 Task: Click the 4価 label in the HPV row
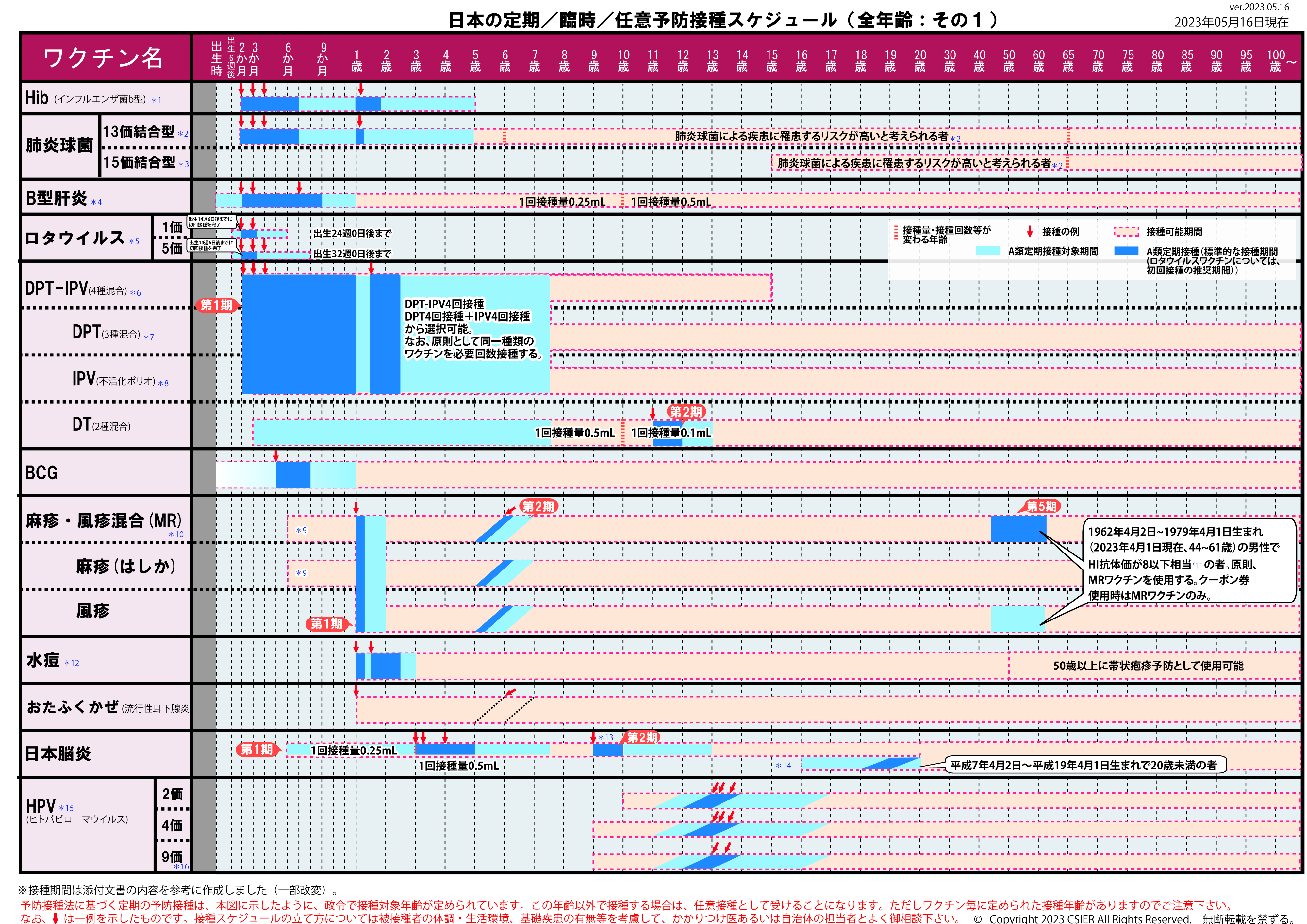[173, 825]
